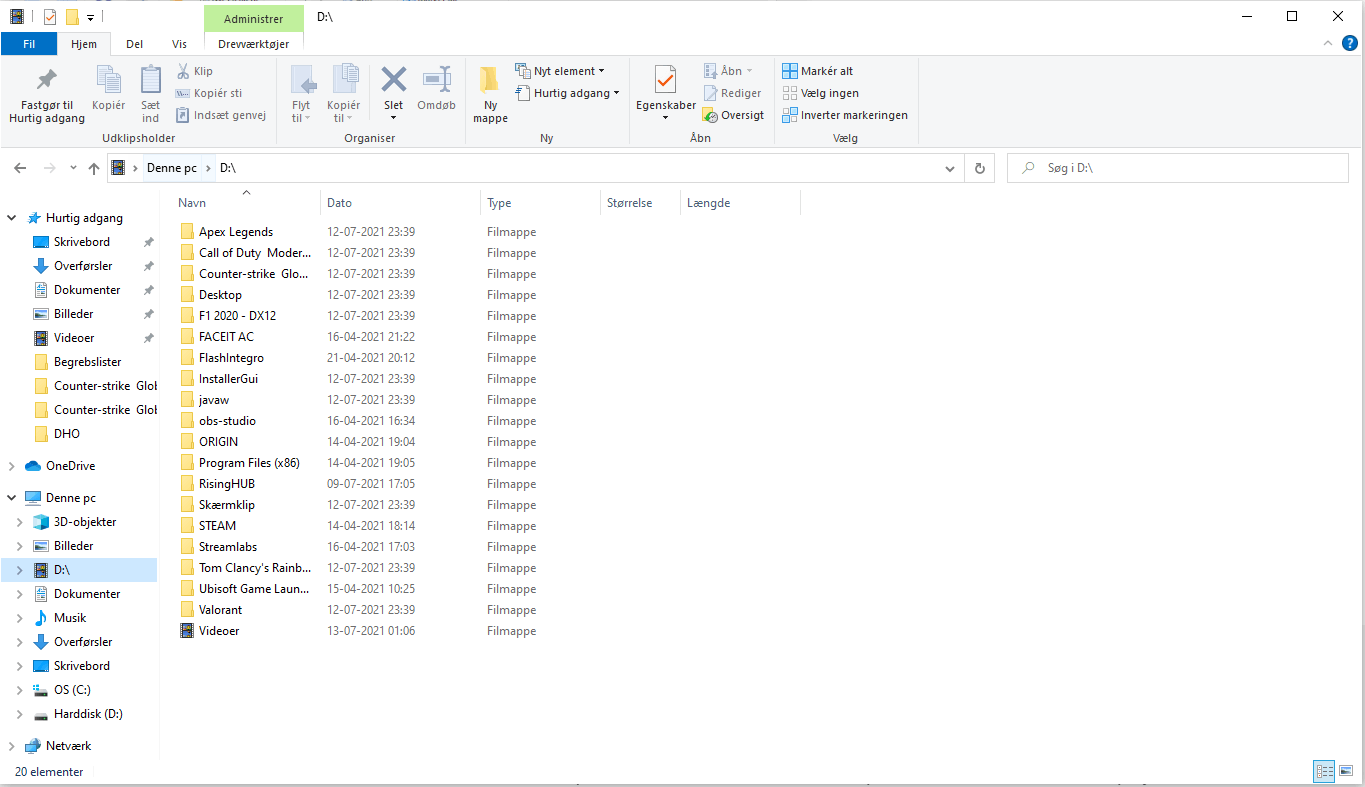The width and height of the screenshot is (1365, 787).
Task: Pin folder with Fastgør til Hurtig adgang
Action: [x=47, y=95]
